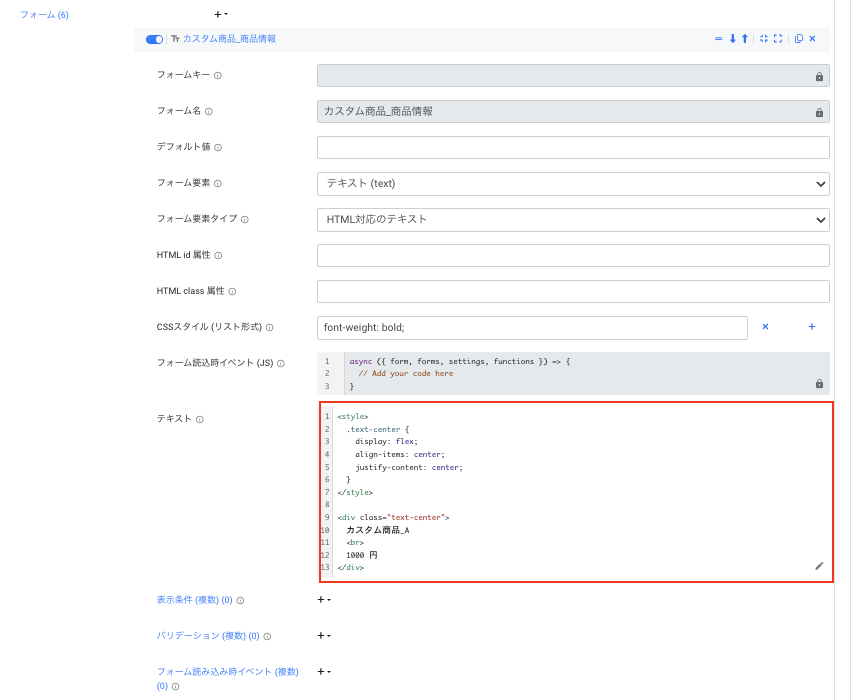Collapse the form panel with inward-arrows icon

pos(764,38)
